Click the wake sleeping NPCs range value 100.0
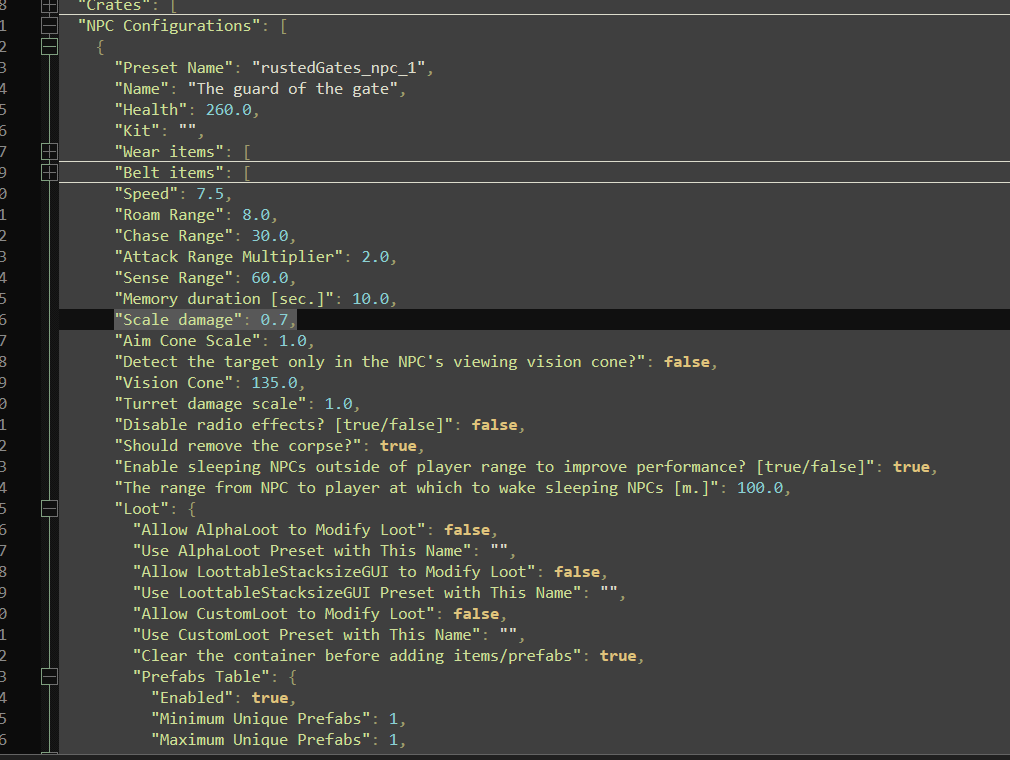Screen dimensions: 1010x760 pos(762,488)
